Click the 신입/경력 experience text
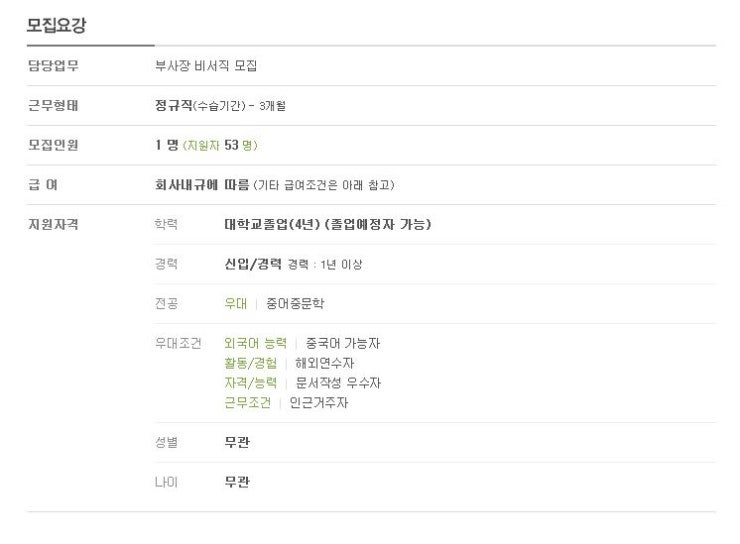 253,264
